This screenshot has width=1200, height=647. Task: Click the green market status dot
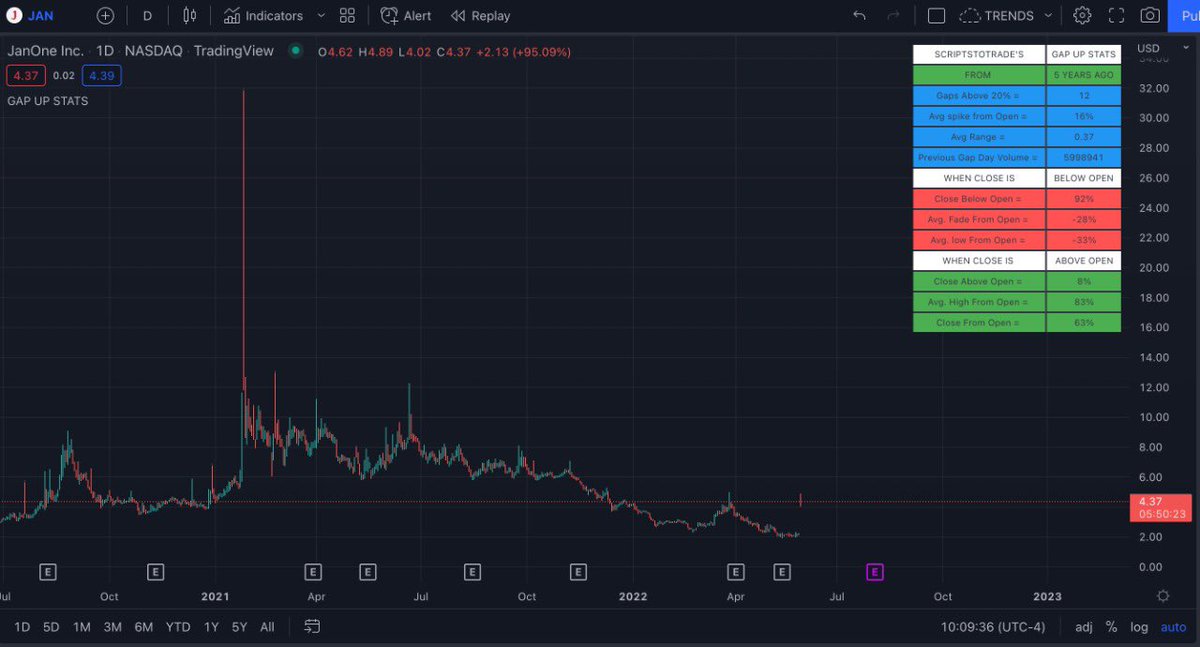(294, 51)
